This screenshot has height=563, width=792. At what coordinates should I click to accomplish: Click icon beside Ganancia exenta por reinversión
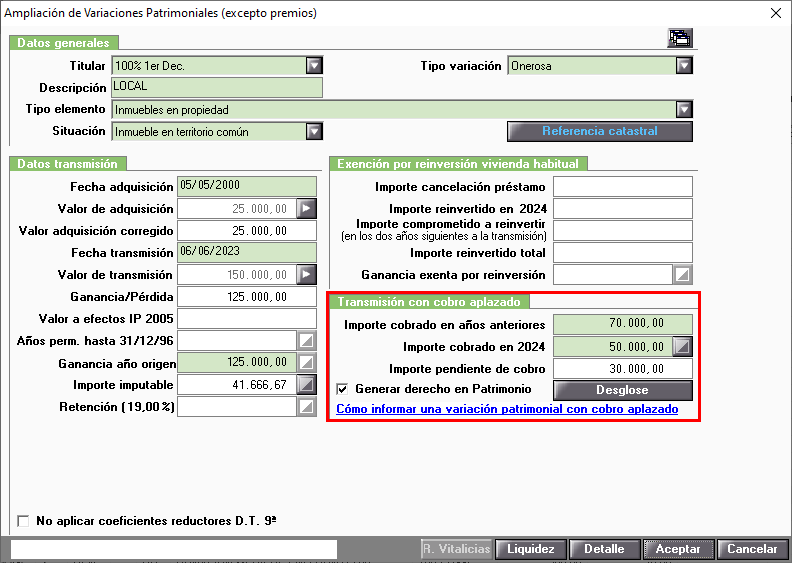point(683,275)
